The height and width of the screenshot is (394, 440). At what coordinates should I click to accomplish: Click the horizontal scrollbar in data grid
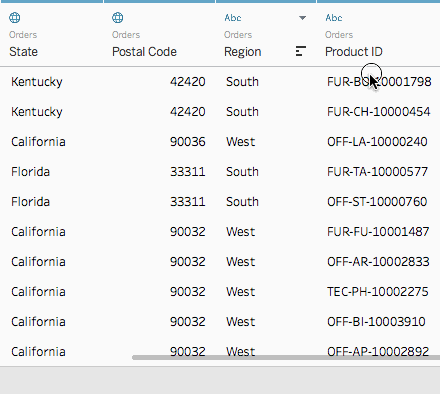tap(286, 357)
